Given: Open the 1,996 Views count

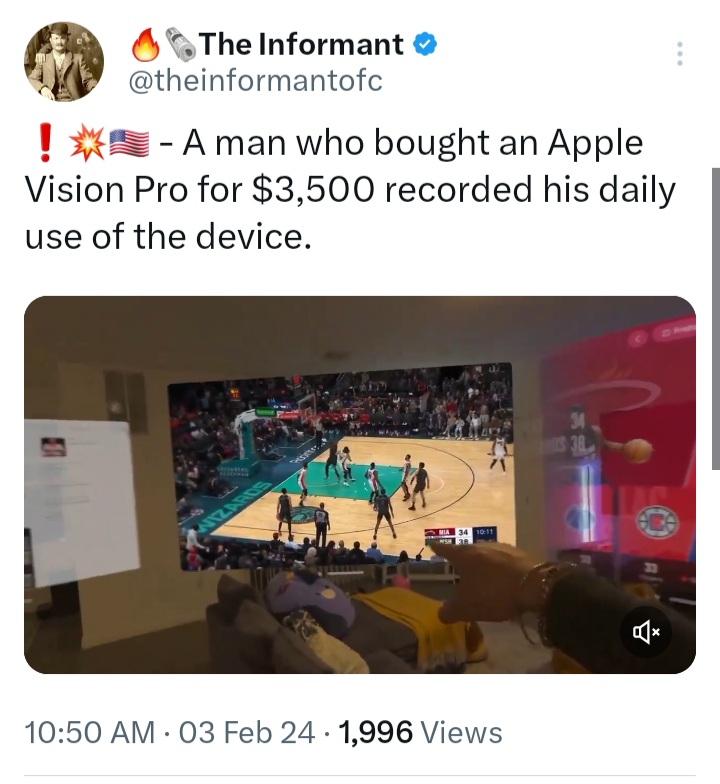Looking at the screenshot, I should tap(420, 732).
